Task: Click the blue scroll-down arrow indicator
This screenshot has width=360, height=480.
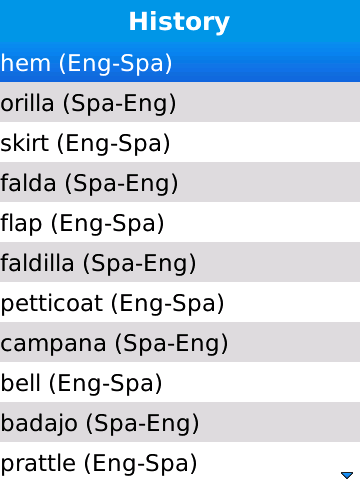Action: 347,475
